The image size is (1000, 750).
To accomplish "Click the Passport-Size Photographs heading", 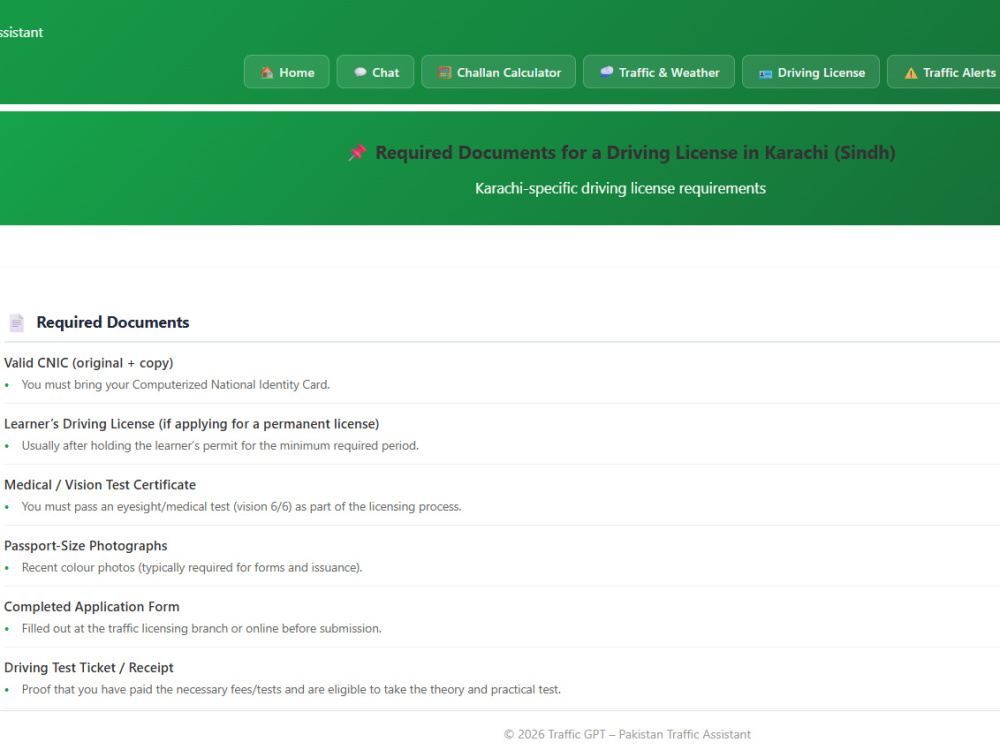I will coord(85,546).
